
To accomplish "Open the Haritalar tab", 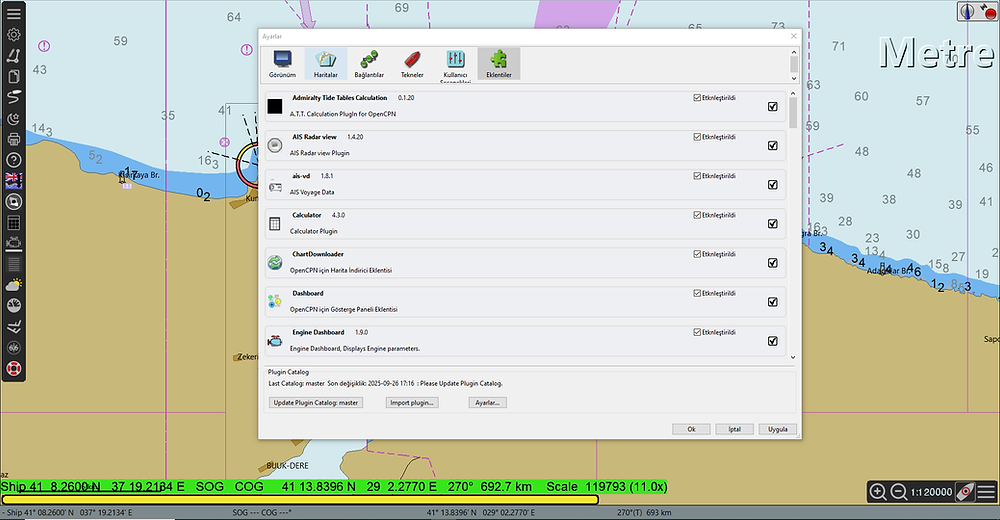I will coord(326,64).
